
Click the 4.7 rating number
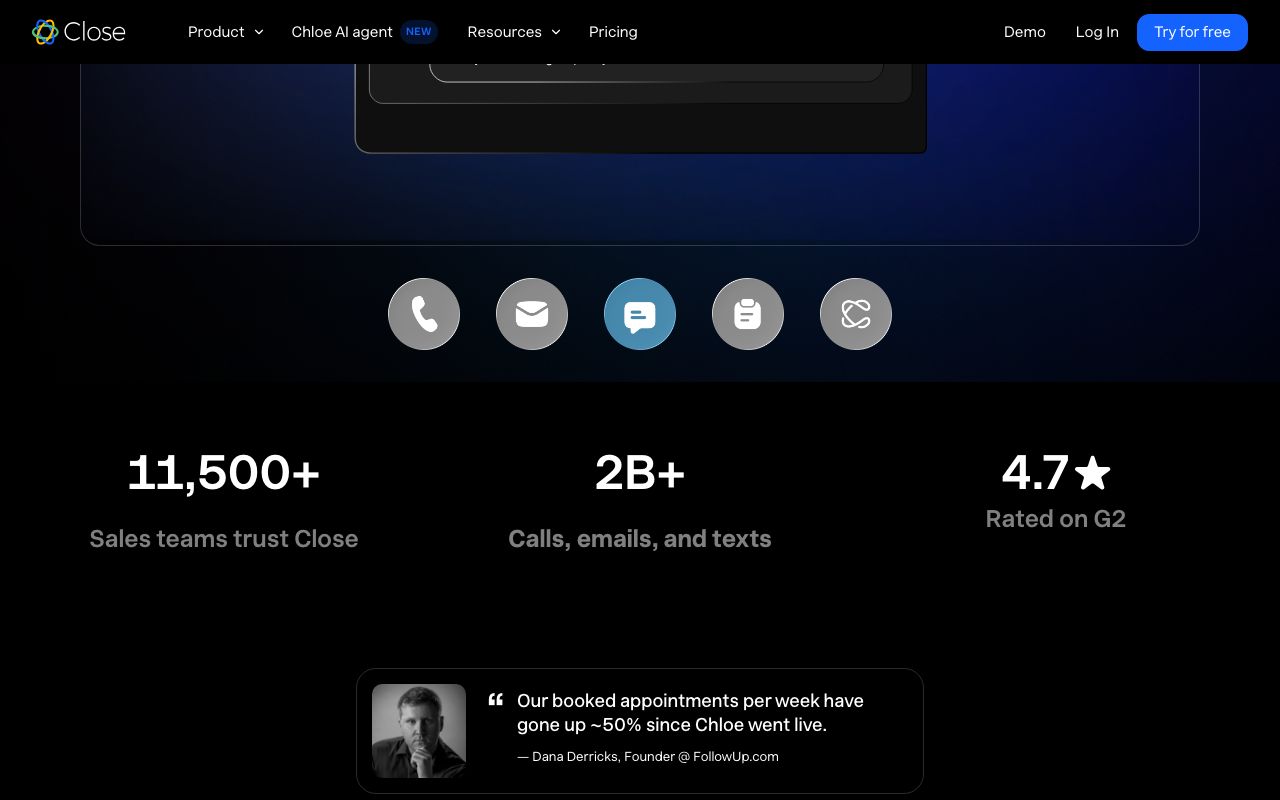tap(1035, 472)
